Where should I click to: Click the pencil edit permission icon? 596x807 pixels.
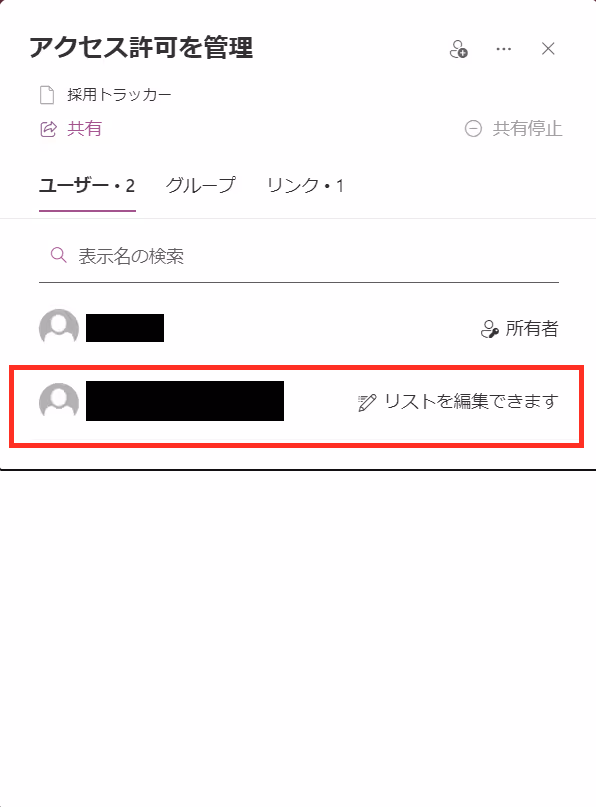[x=367, y=402]
